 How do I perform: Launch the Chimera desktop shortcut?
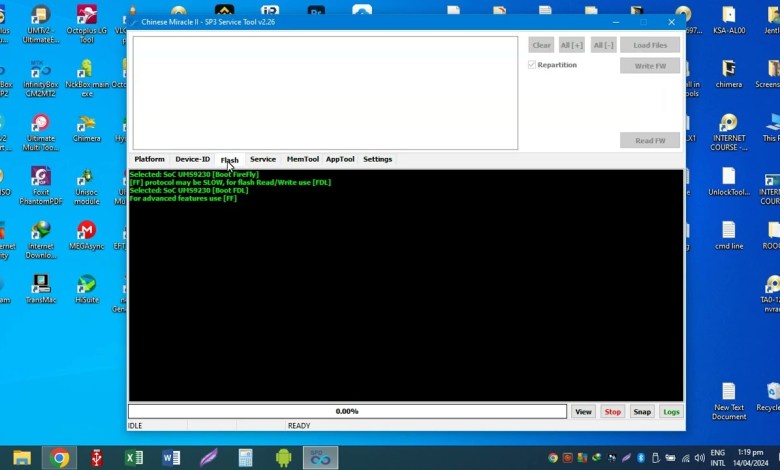[87, 124]
